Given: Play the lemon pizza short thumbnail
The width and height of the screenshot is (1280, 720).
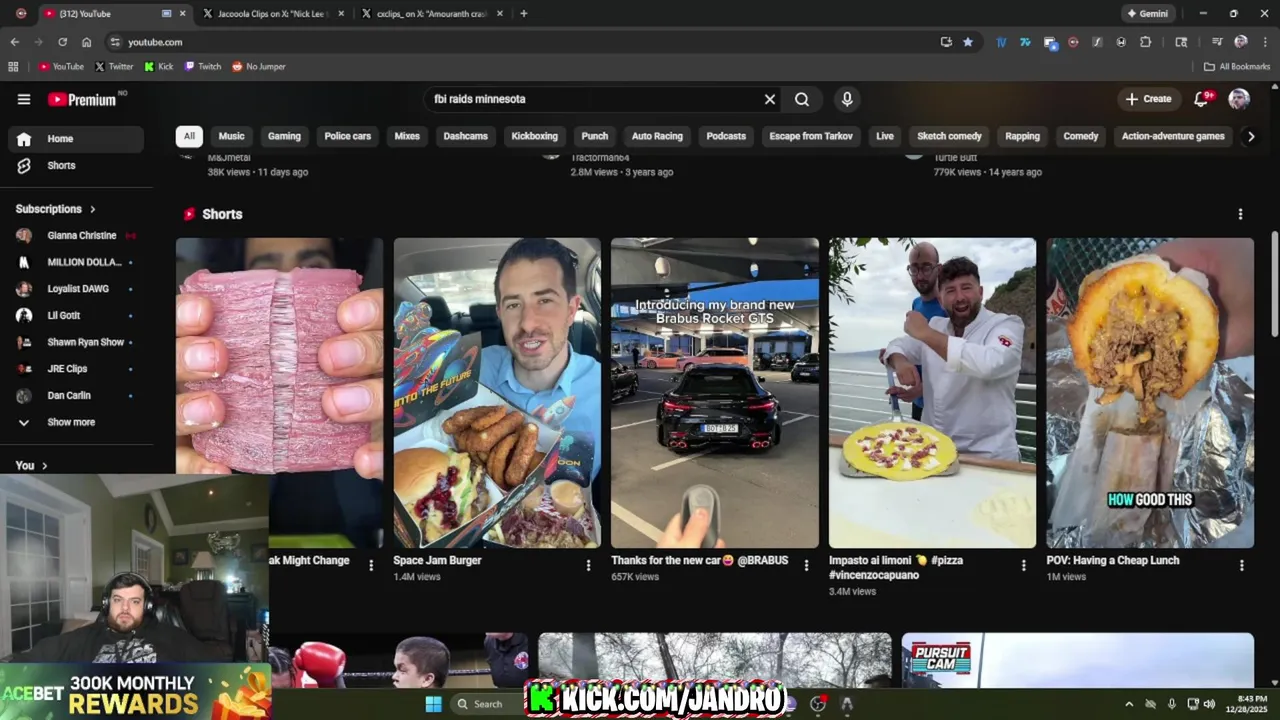Looking at the screenshot, I should click(x=932, y=393).
